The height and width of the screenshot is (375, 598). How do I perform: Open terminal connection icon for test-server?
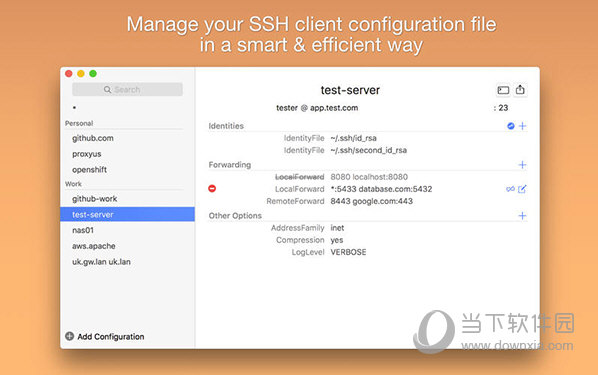coord(503,90)
